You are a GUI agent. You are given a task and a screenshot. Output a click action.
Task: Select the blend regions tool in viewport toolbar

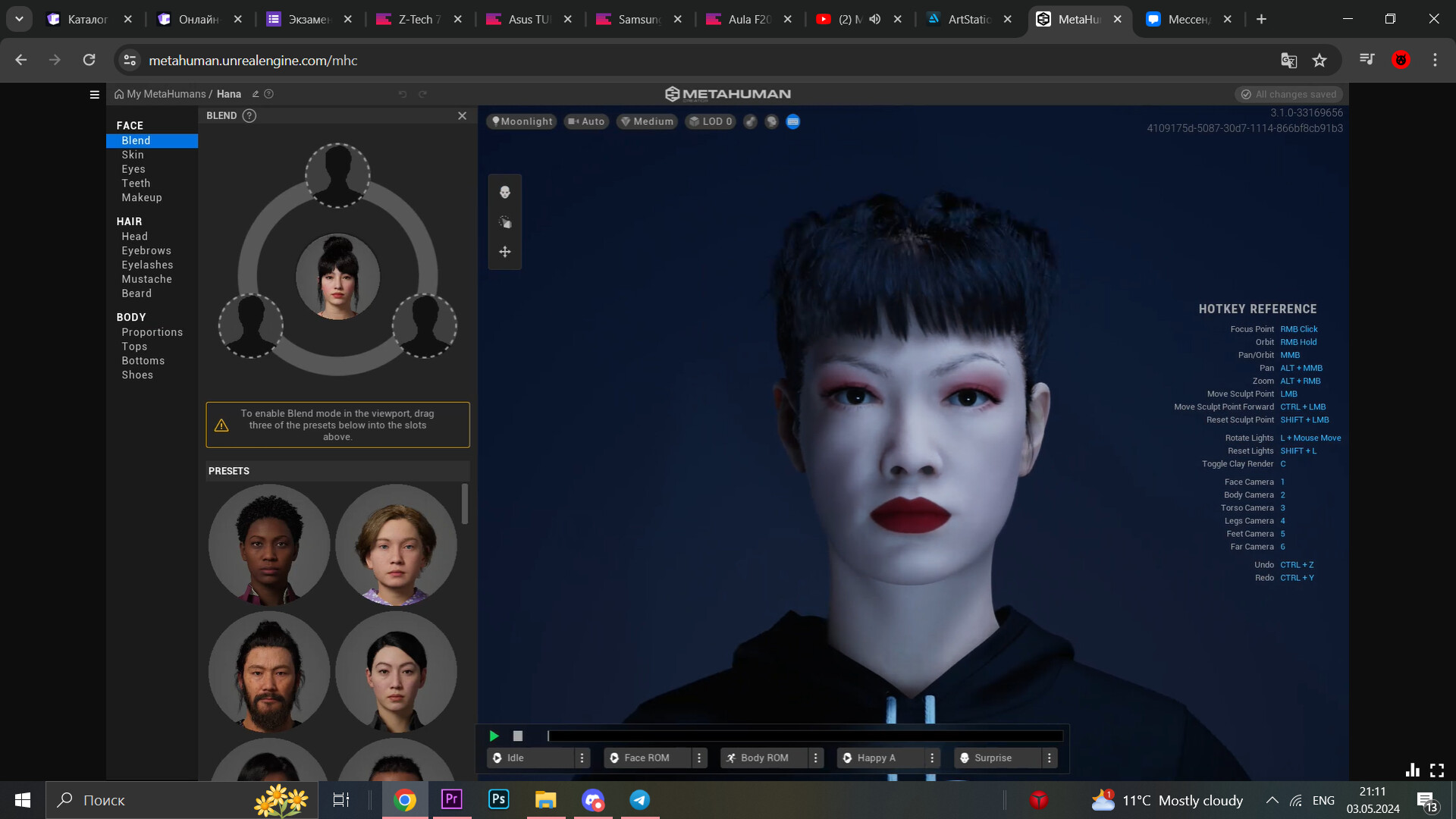504,221
